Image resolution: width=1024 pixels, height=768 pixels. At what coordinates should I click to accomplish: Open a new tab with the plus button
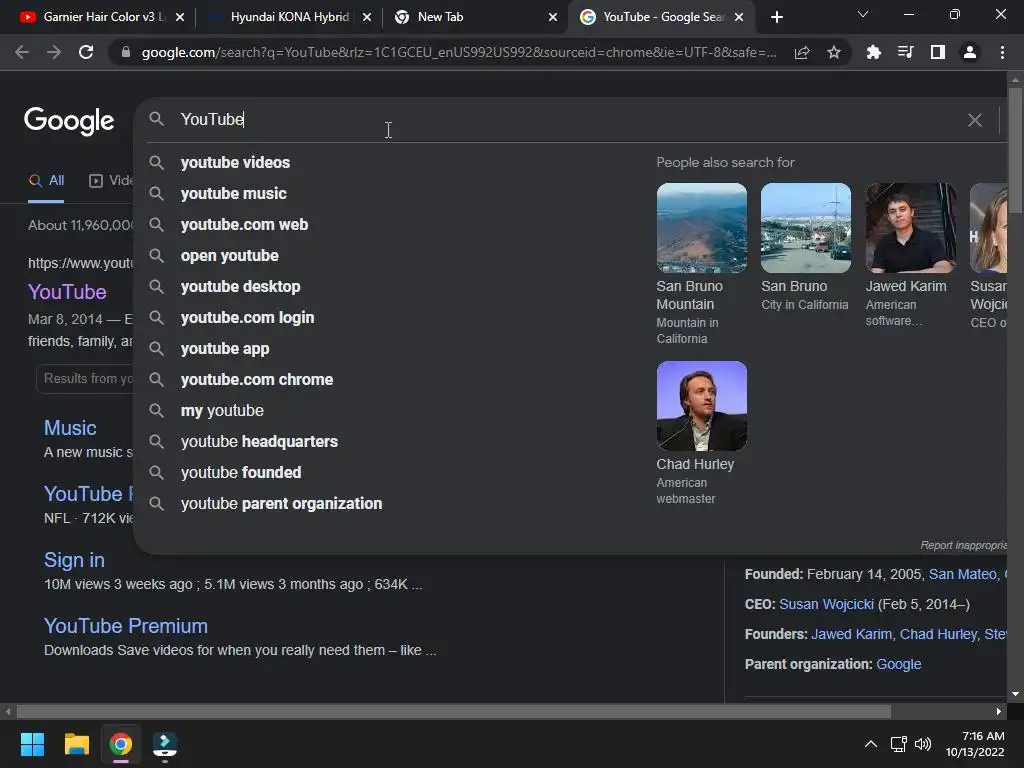776,17
